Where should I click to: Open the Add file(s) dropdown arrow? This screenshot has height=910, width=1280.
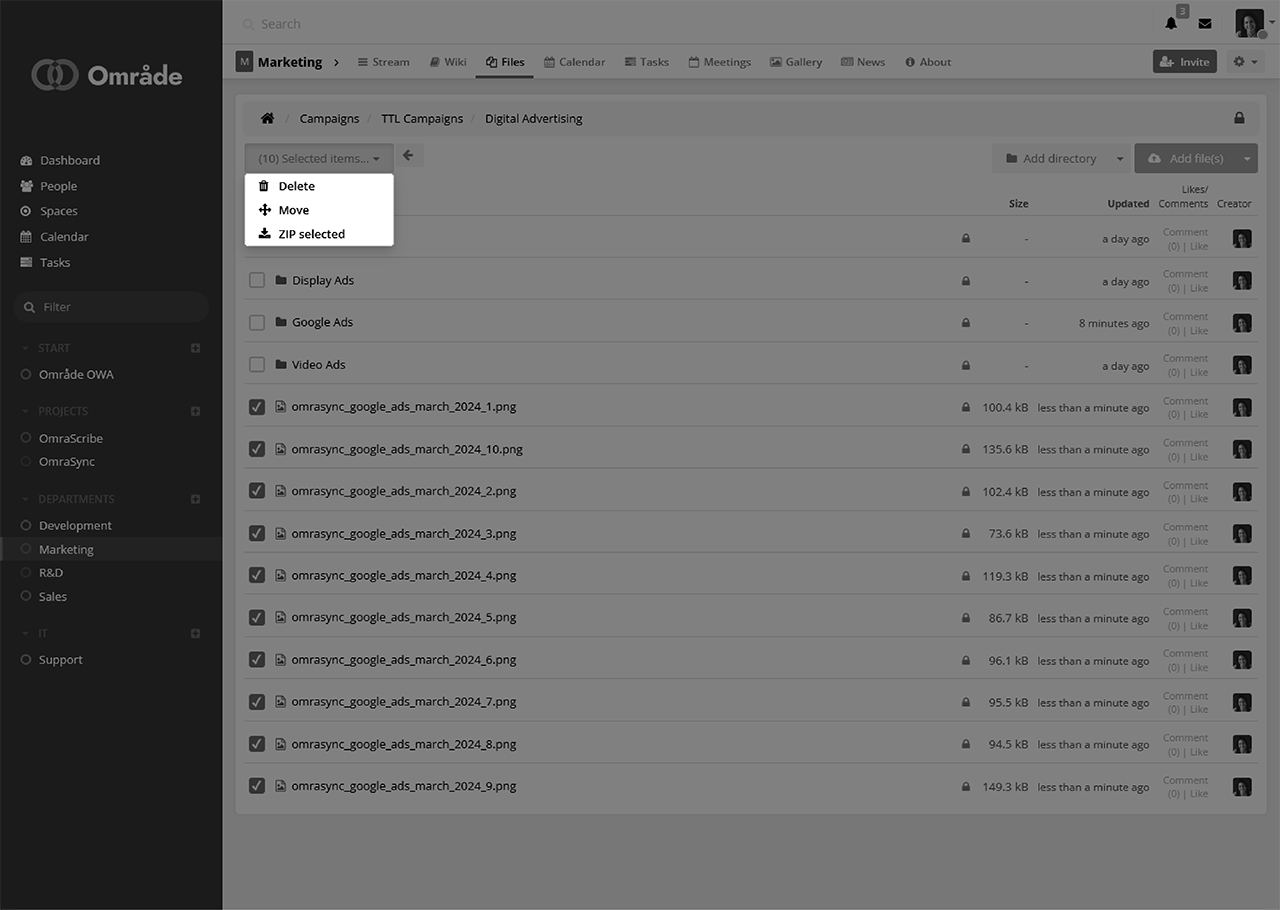1247,159
